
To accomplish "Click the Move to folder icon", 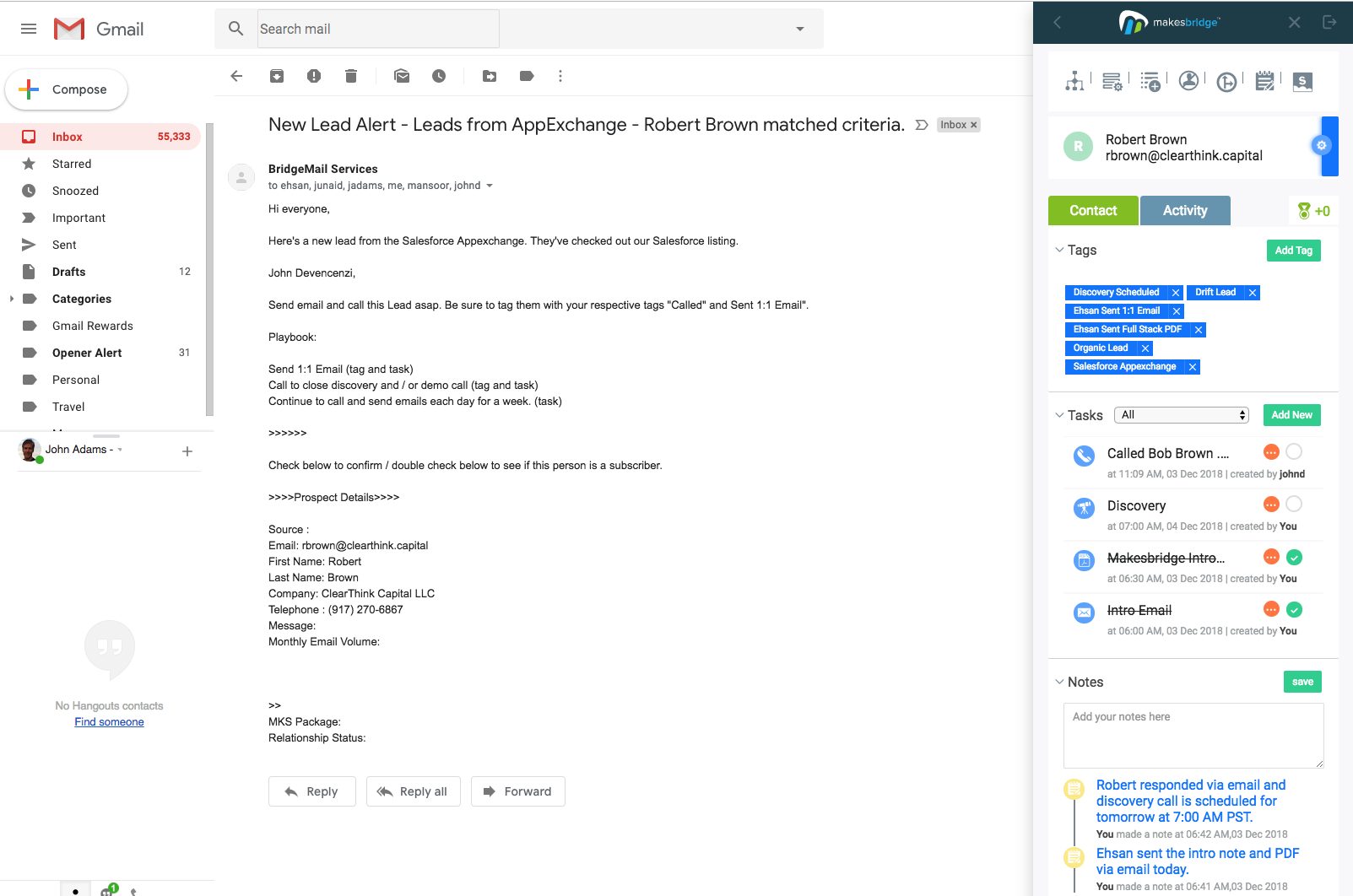I will pos(490,76).
